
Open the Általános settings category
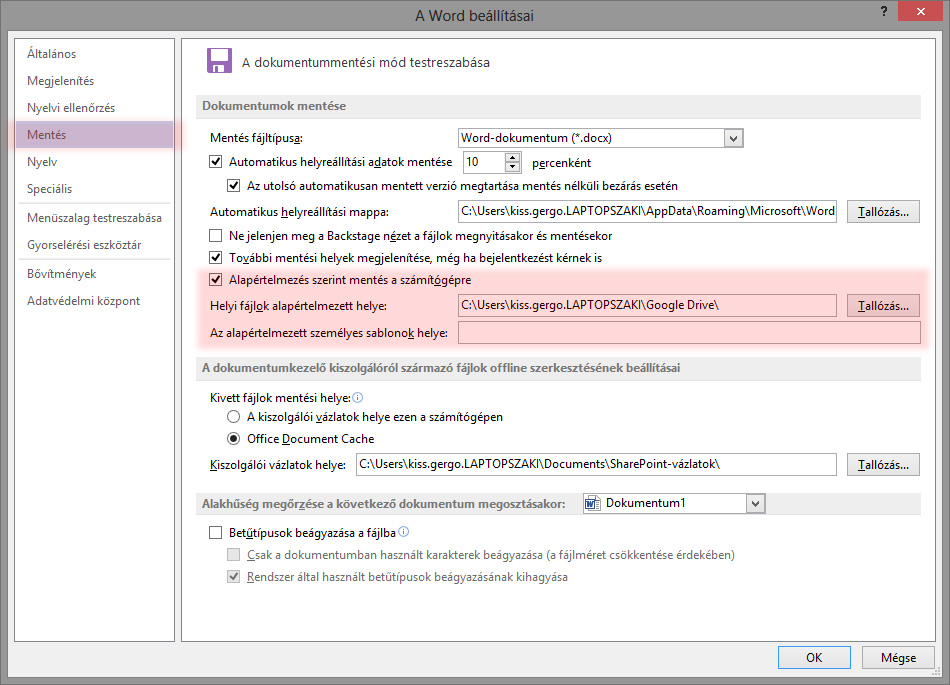click(x=52, y=54)
